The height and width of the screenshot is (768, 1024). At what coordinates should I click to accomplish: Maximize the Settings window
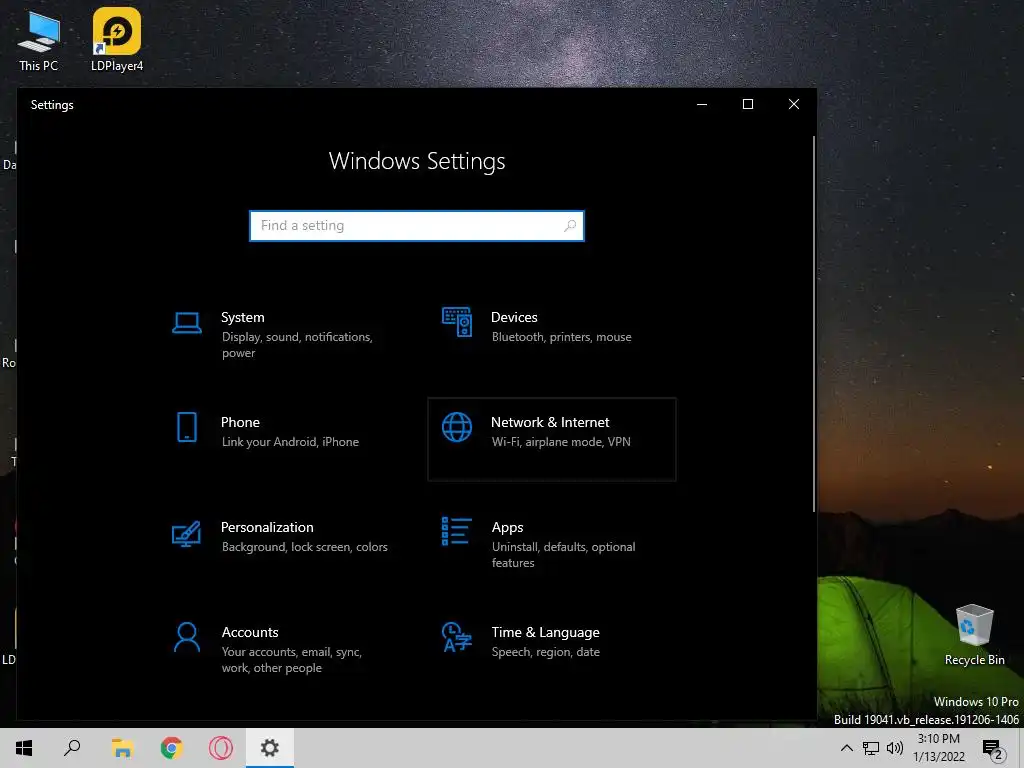point(748,104)
